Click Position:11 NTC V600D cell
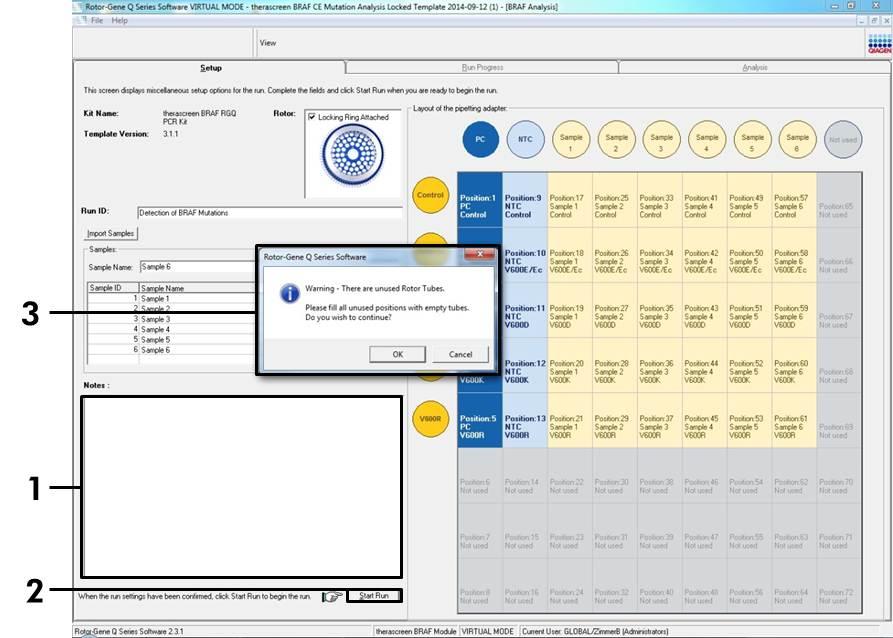The width and height of the screenshot is (893, 638). [525, 310]
